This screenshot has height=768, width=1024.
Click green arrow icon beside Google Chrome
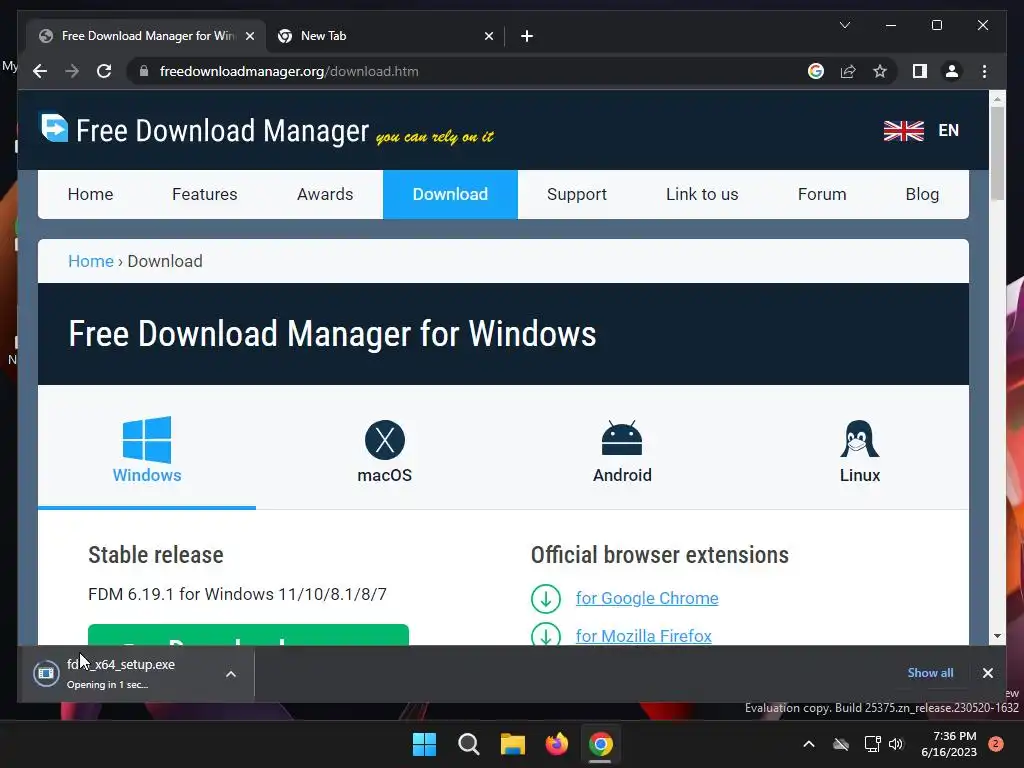point(546,598)
